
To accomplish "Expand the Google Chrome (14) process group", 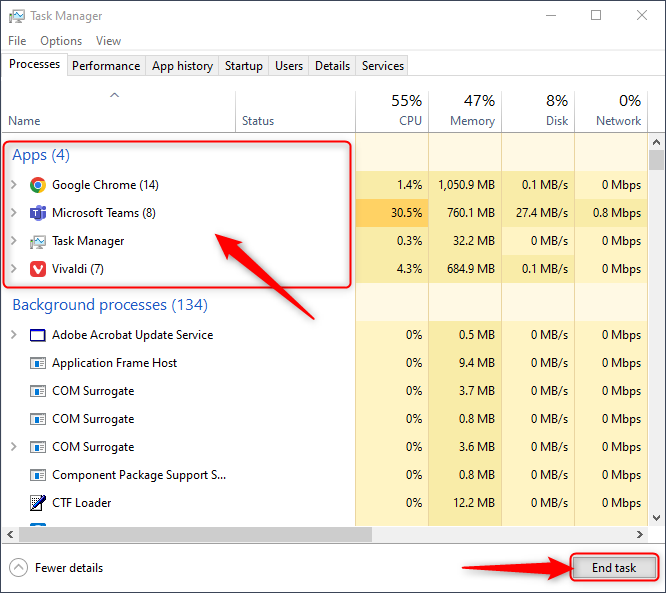I will pyautogui.click(x=14, y=185).
